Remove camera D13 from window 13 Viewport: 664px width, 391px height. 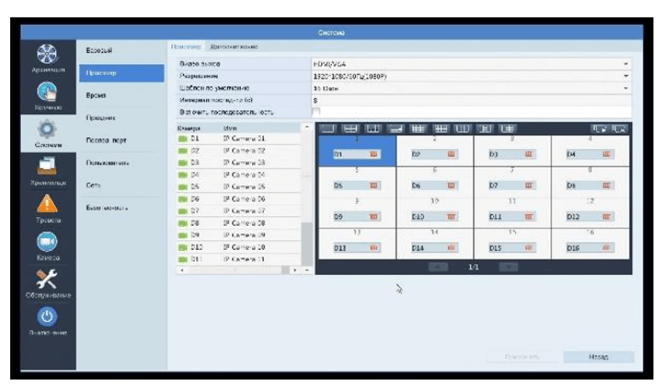(x=374, y=248)
